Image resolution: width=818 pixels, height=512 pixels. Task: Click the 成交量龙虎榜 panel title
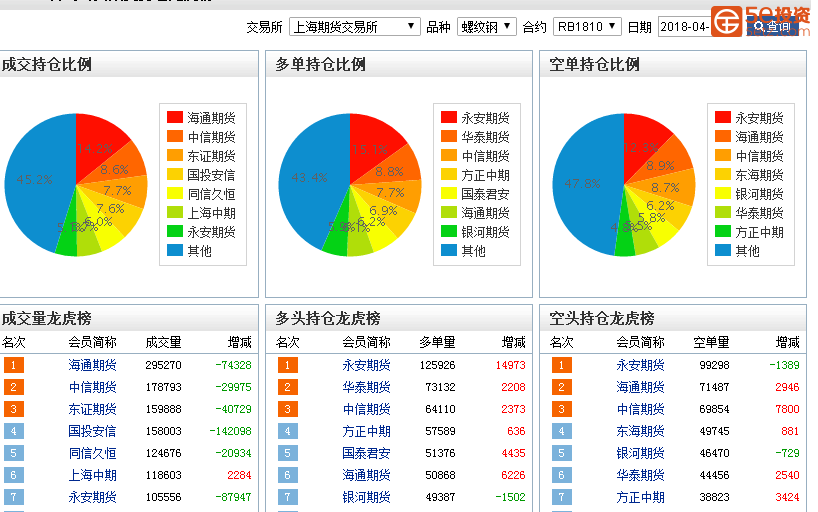(47, 318)
